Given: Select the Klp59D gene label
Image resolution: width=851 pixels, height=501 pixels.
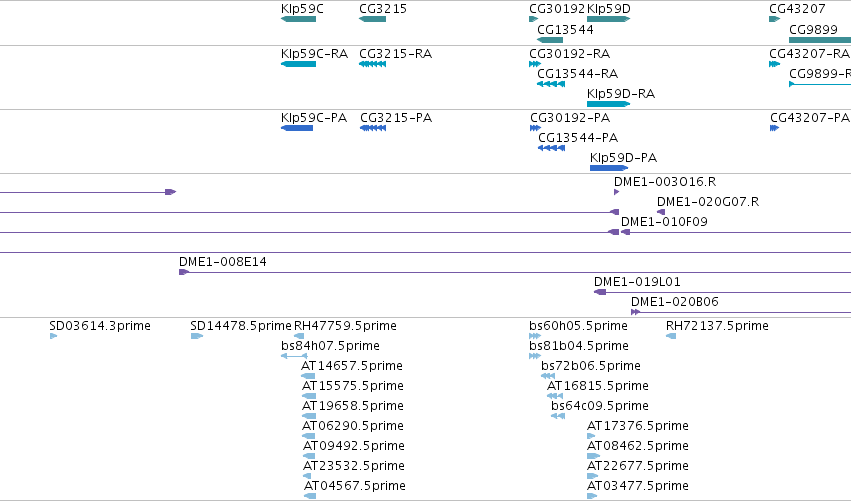Looking at the screenshot, I should click(x=609, y=9).
